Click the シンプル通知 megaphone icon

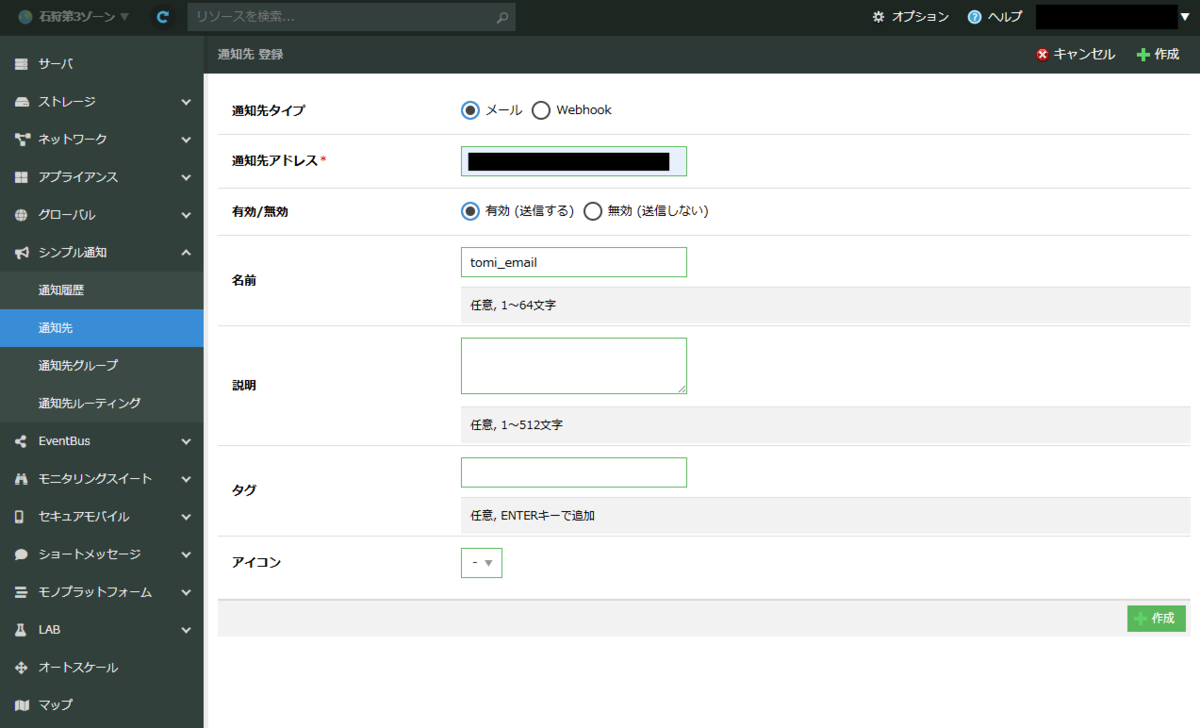point(21,253)
